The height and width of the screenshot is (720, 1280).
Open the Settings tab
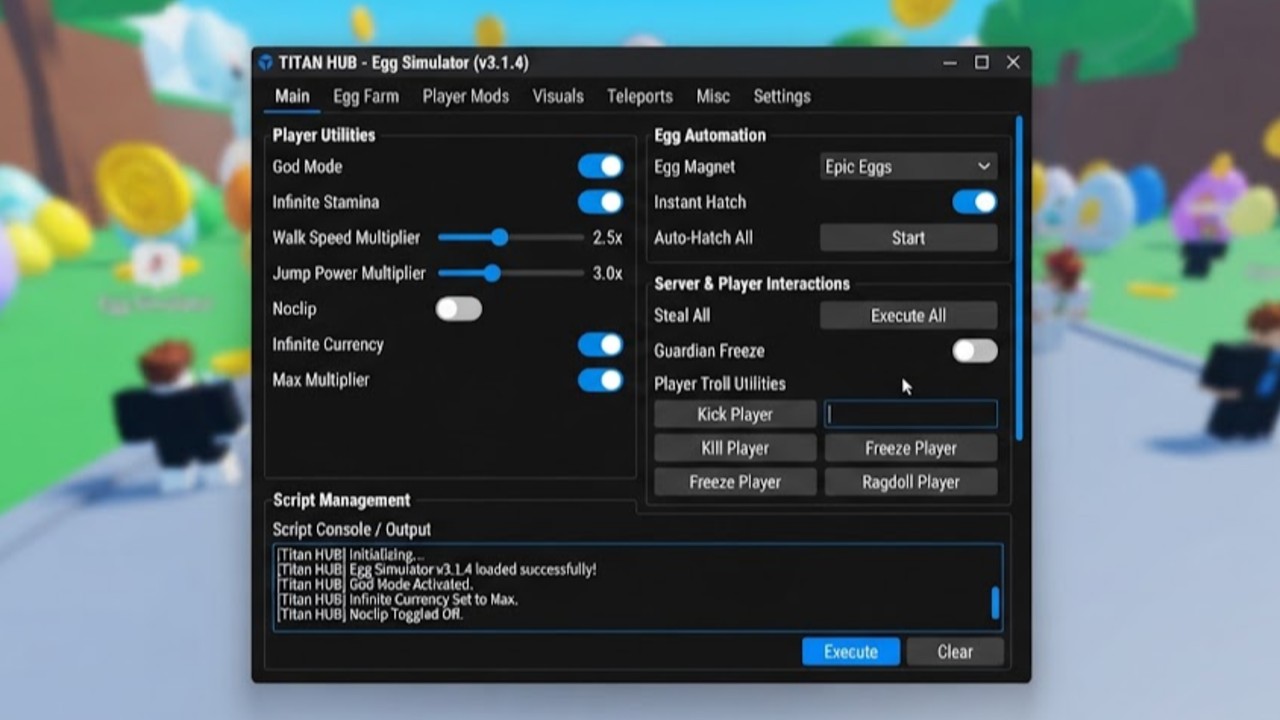[x=782, y=96]
